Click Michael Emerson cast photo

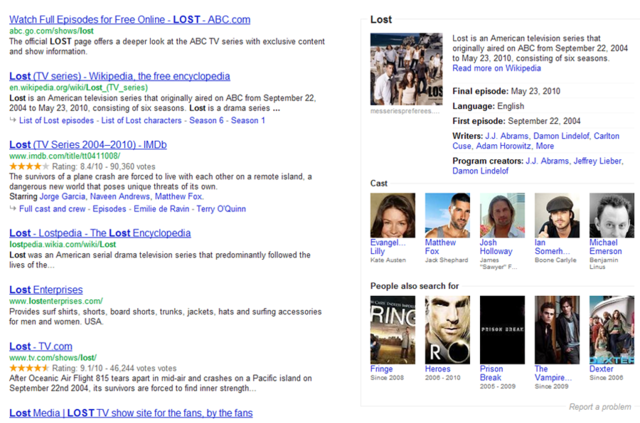pos(612,215)
